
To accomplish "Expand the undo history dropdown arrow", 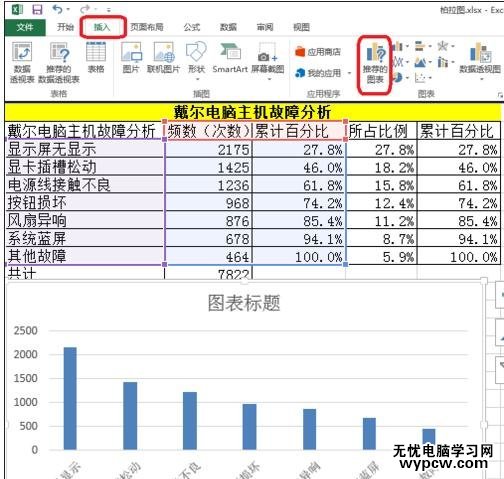I will pos(68,9).
